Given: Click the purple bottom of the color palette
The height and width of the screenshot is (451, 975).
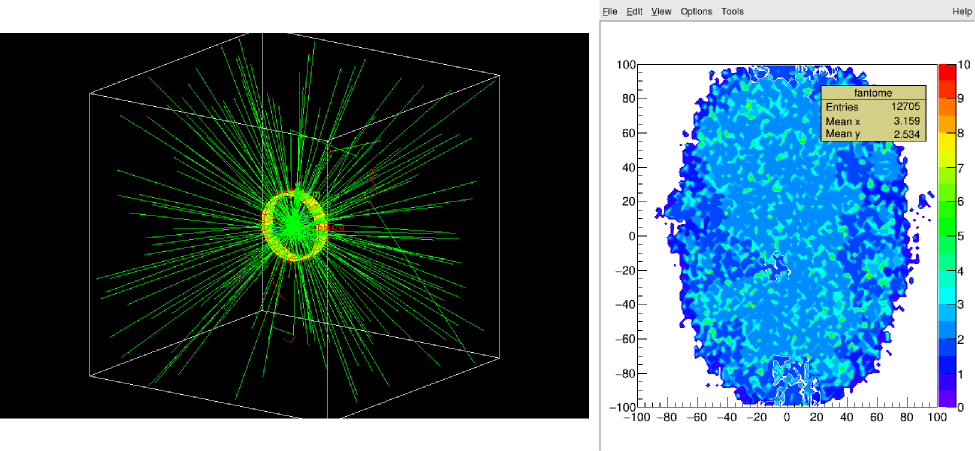Looking at the screenshot, I should click(945, 399).
